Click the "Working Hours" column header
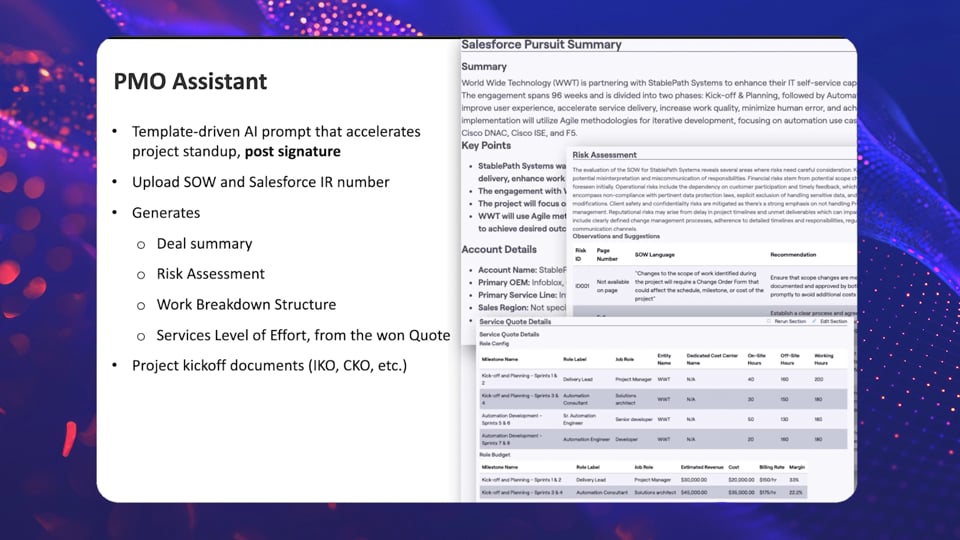This screenshot has width=960, height=540. coord(823,359)
